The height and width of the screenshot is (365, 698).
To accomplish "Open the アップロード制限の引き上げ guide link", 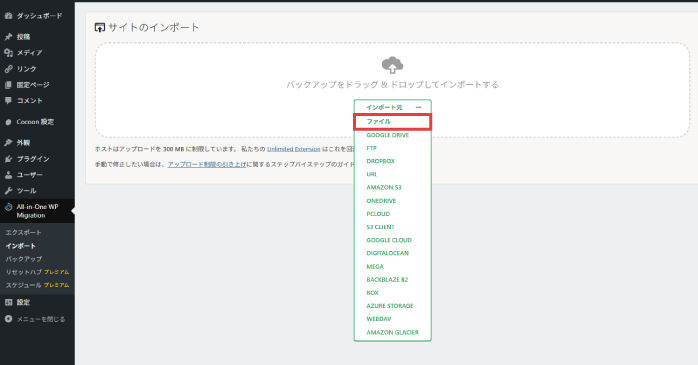I will (x=207, y=164).
